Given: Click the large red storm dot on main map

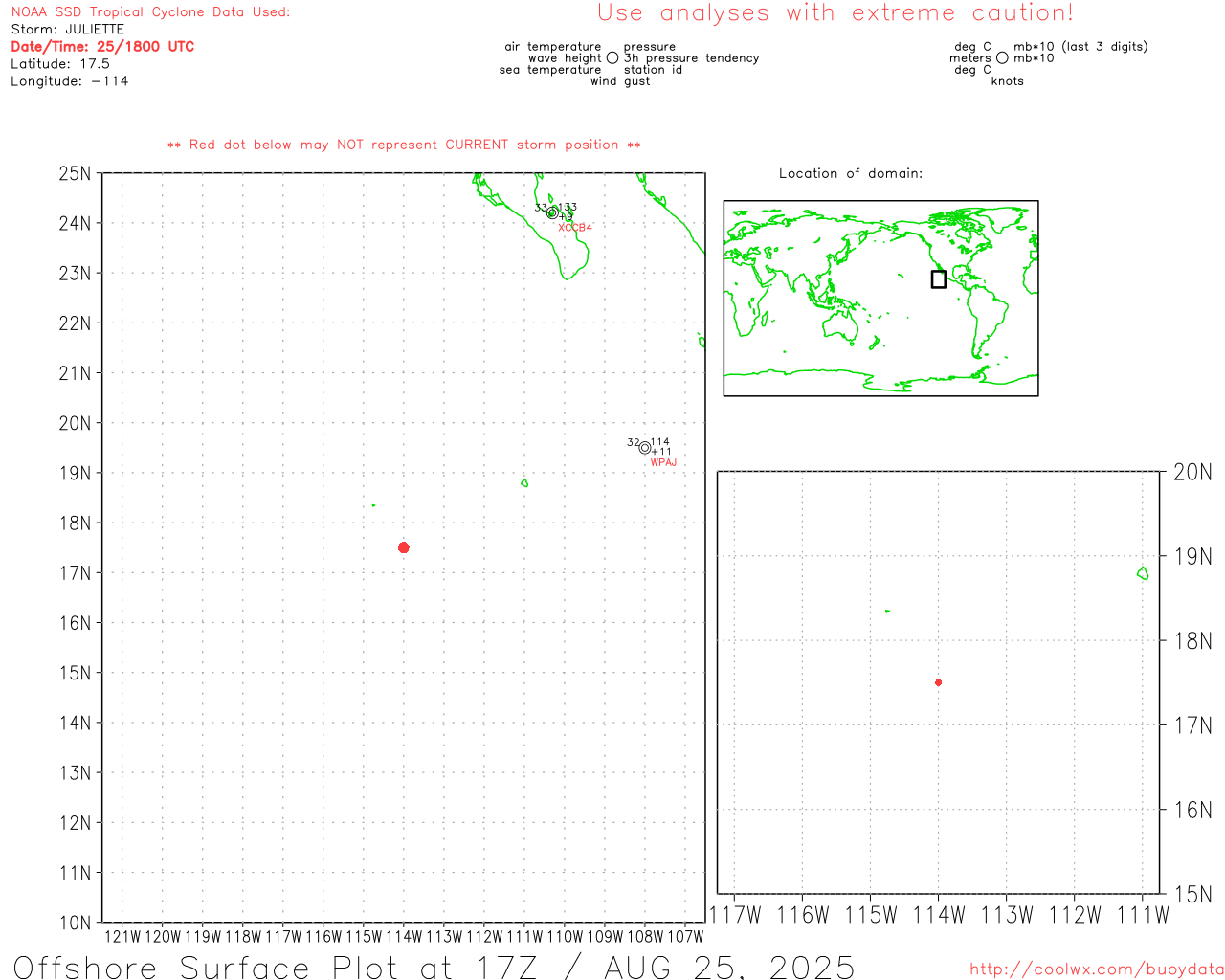Looking at the screenshot, I should point(403,547).
